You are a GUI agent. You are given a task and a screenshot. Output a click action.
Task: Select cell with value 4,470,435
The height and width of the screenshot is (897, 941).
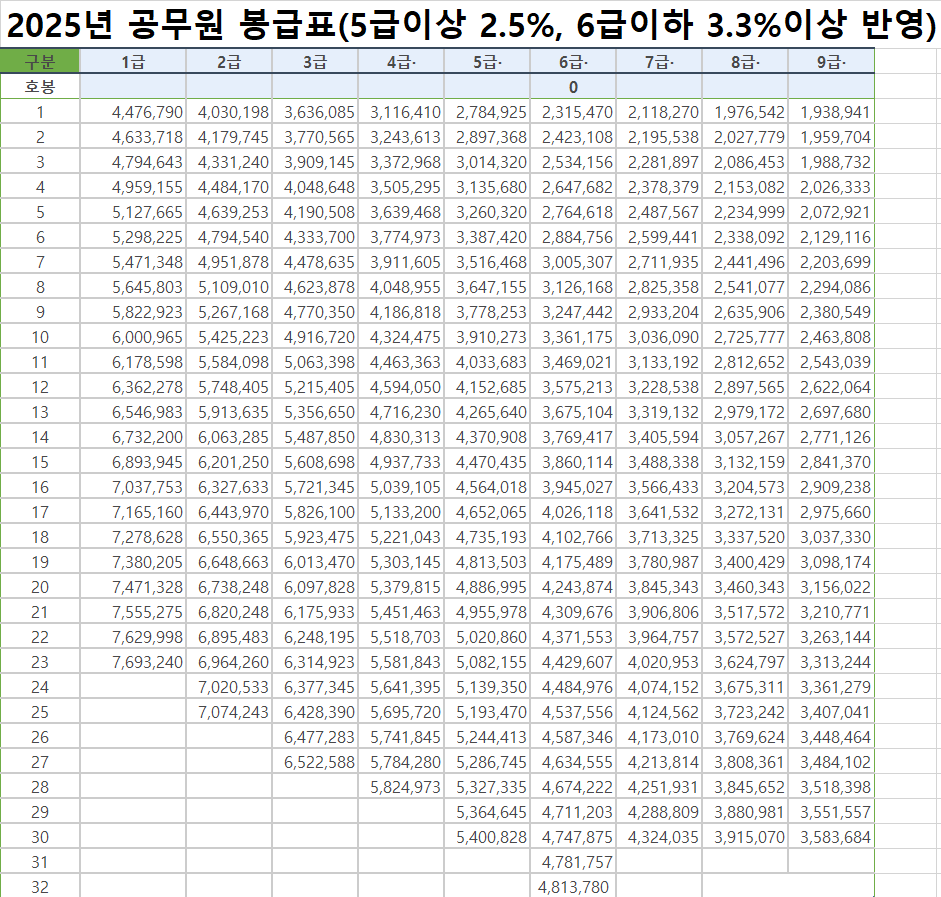click(x=487, y=462)
